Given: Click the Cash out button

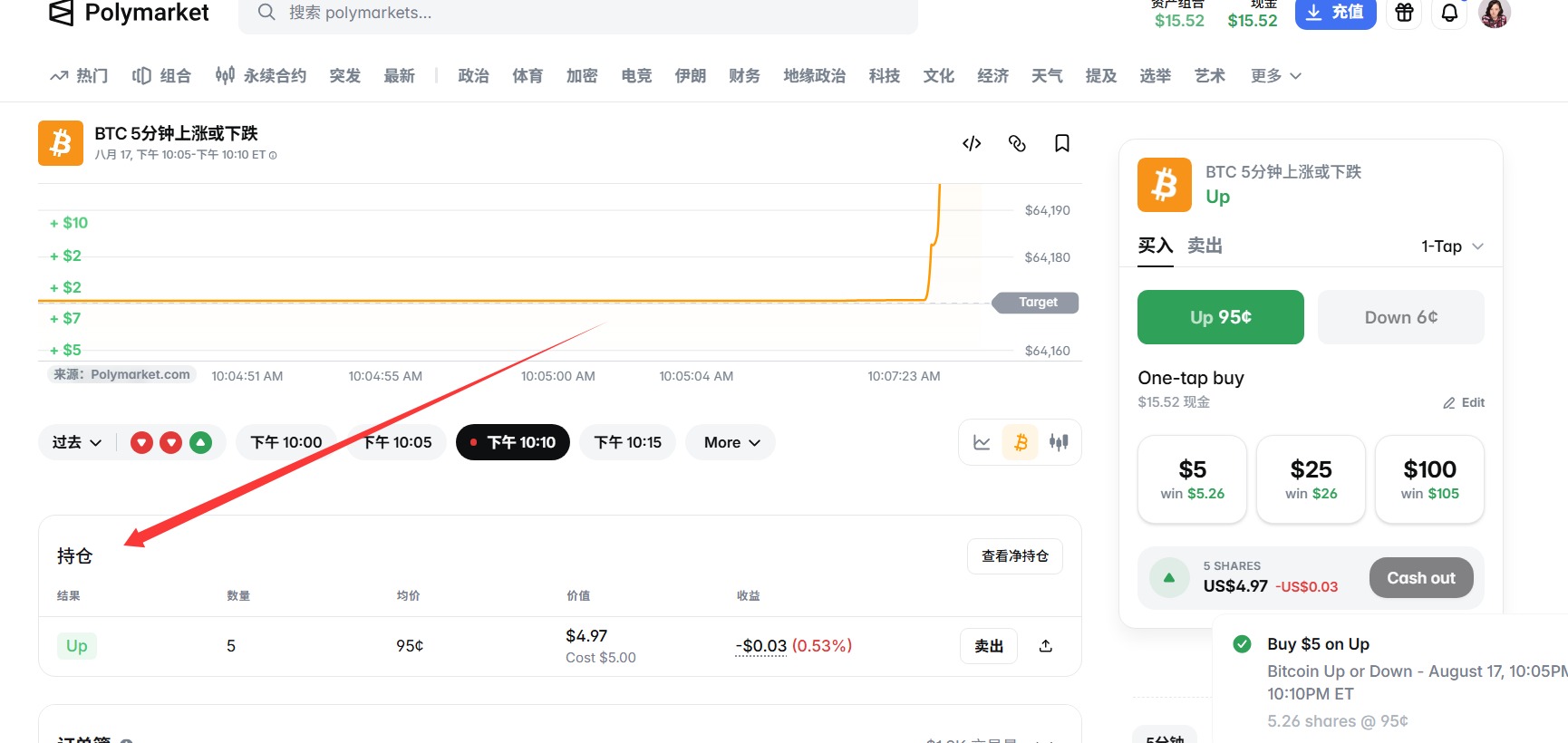Looking at the screenshot, I should click(1421, 578).
